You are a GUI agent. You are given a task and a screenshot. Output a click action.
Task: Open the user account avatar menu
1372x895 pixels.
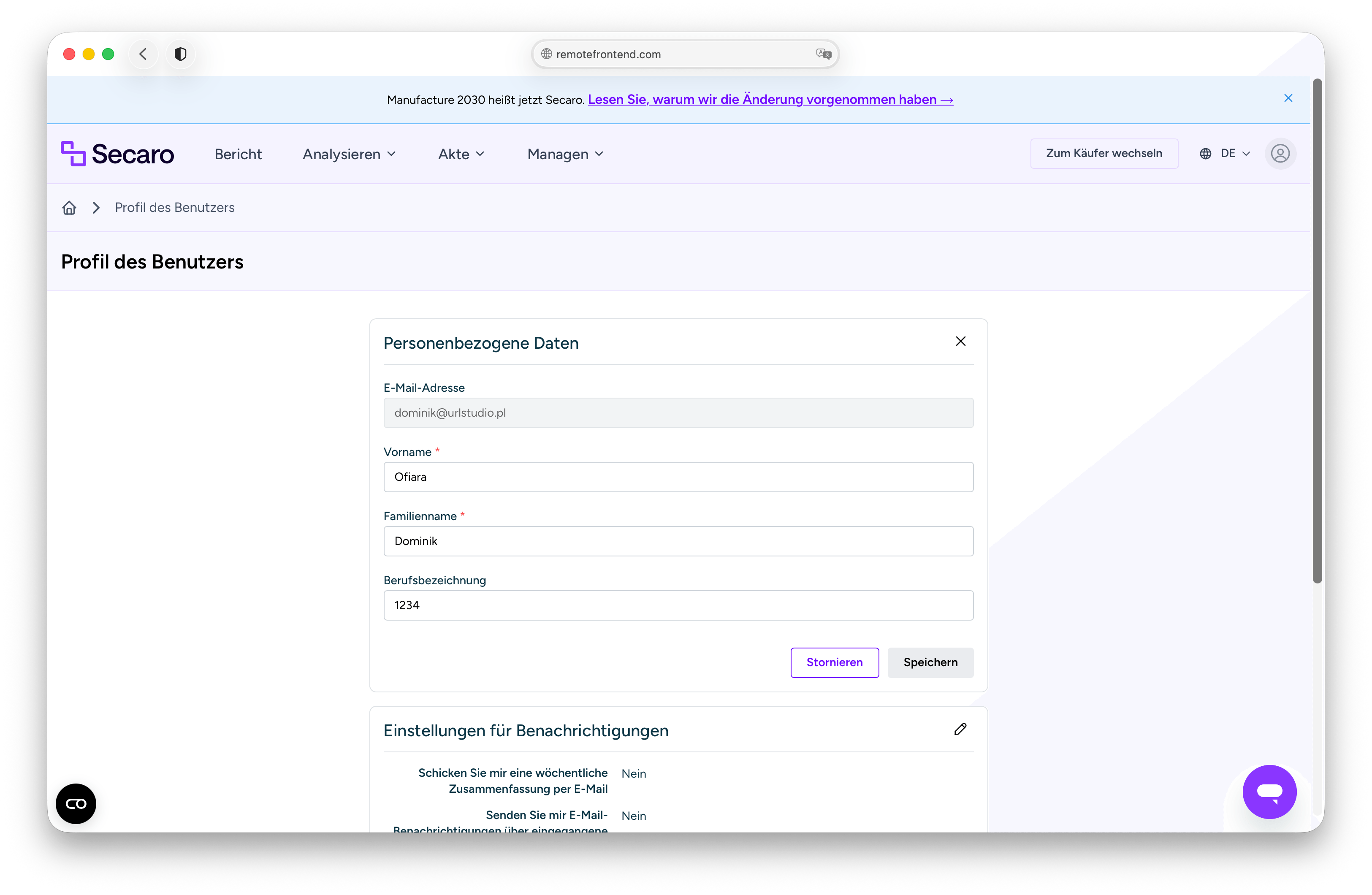click(1280, 154)
